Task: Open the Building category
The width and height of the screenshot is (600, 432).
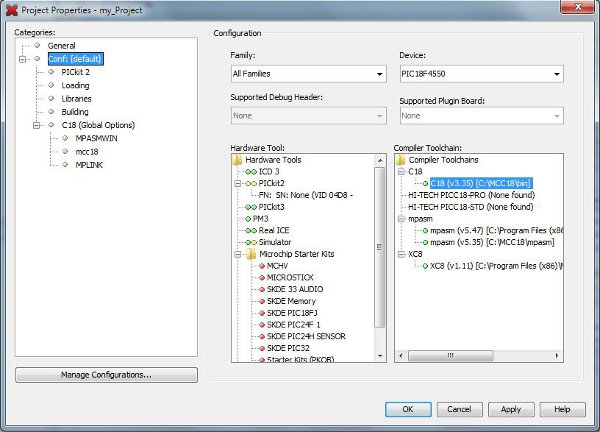Action: (x=75, y=112)
